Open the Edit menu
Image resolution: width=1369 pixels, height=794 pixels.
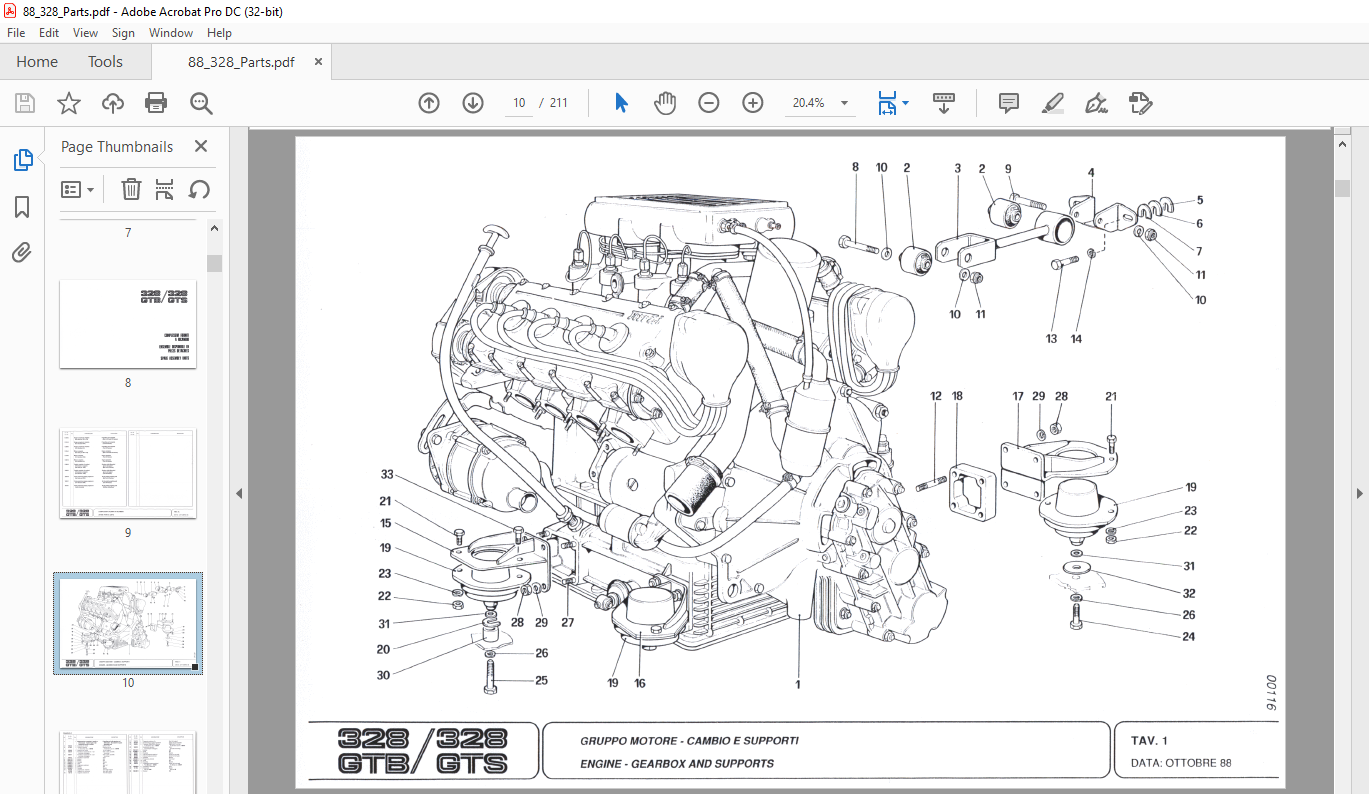(x=49, y=33)
